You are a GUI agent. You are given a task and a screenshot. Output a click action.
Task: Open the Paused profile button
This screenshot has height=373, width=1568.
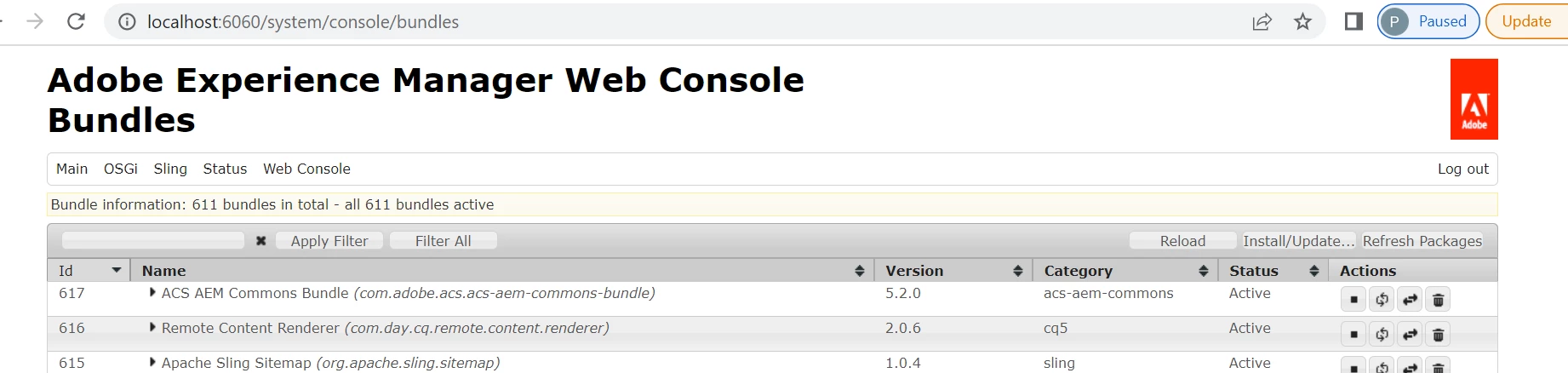[x=1429, y=21]
